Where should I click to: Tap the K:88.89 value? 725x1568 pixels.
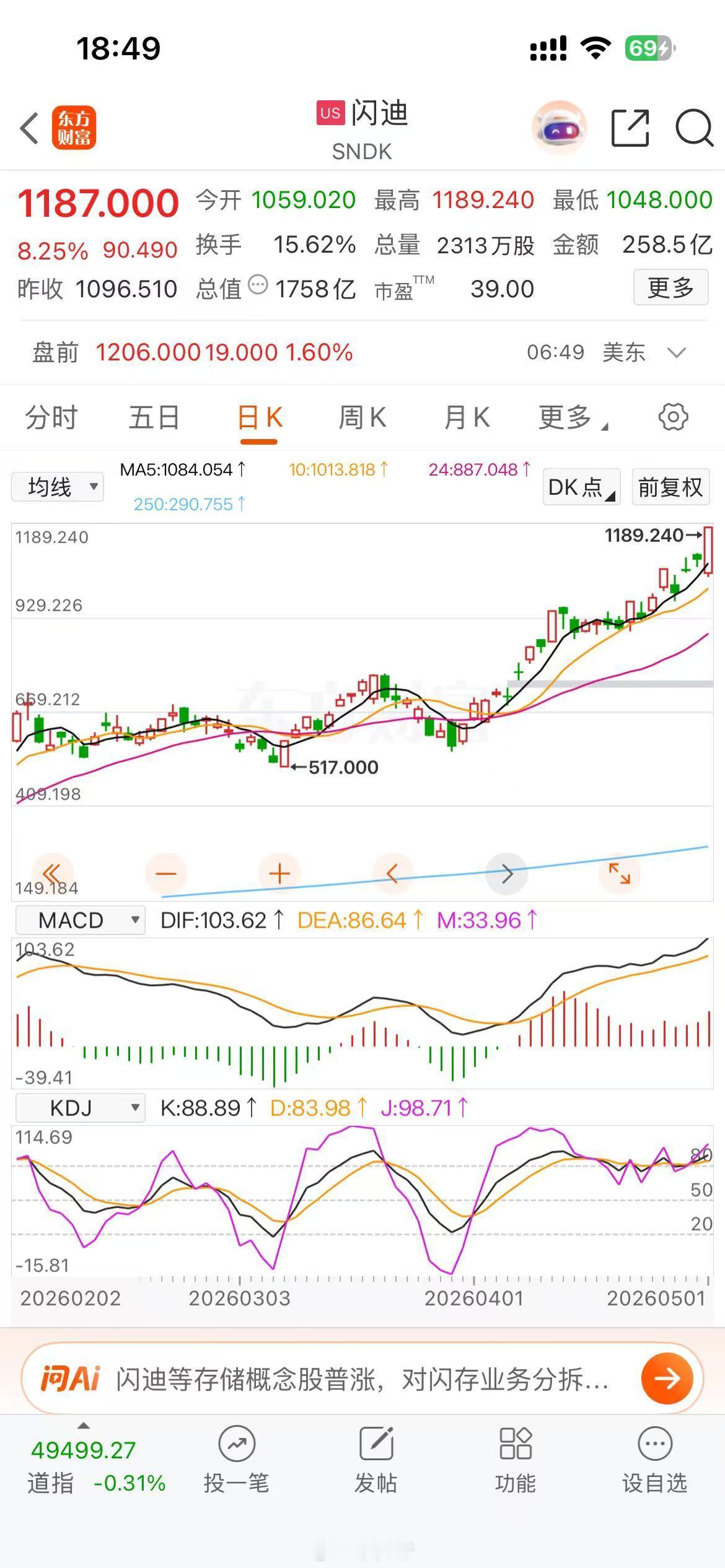[208, 1108]
